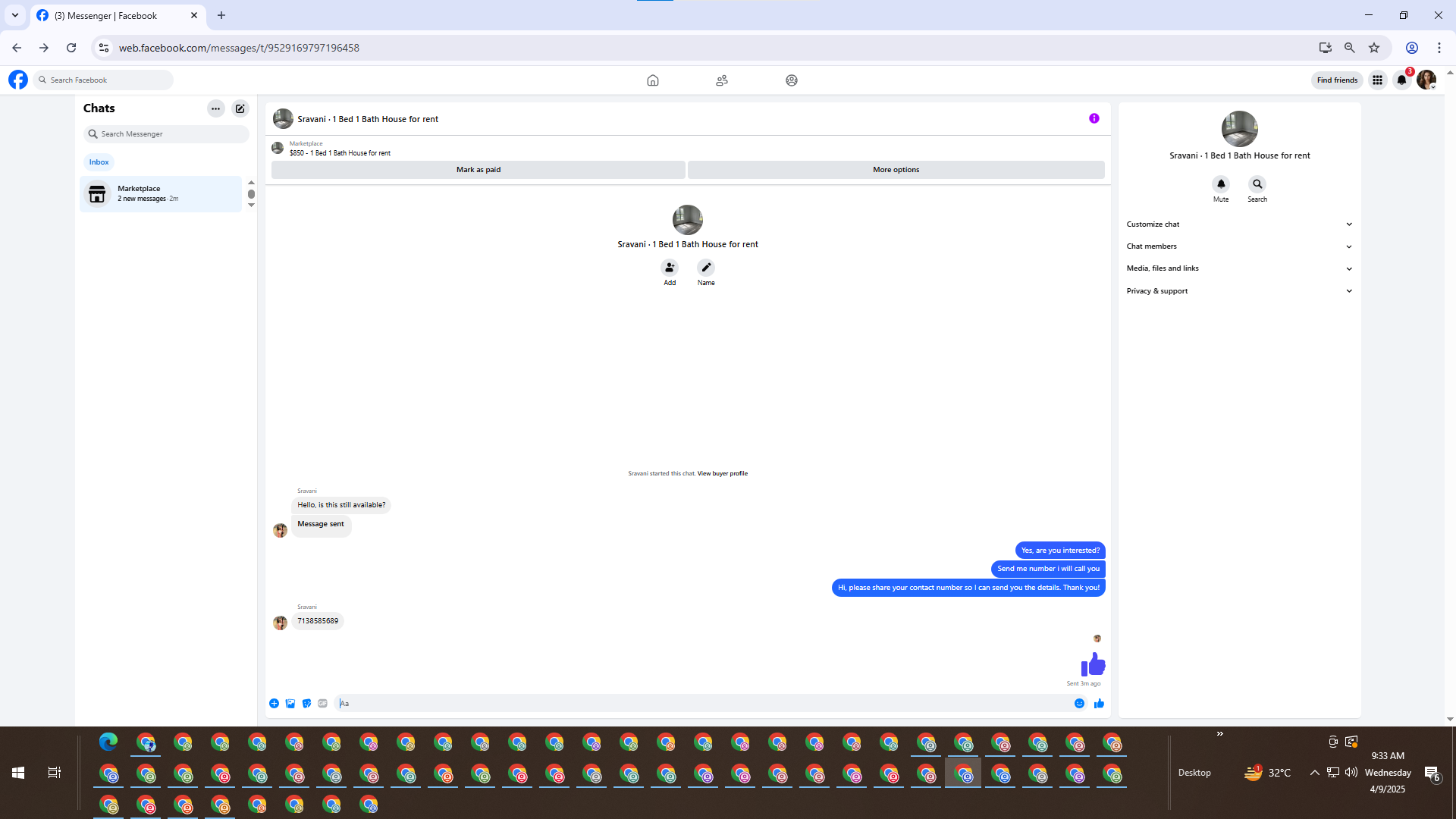Viewport: 1456px width, 819px height.
Task: Mute conversation with bell icon
Action: tap(1220, 184)
